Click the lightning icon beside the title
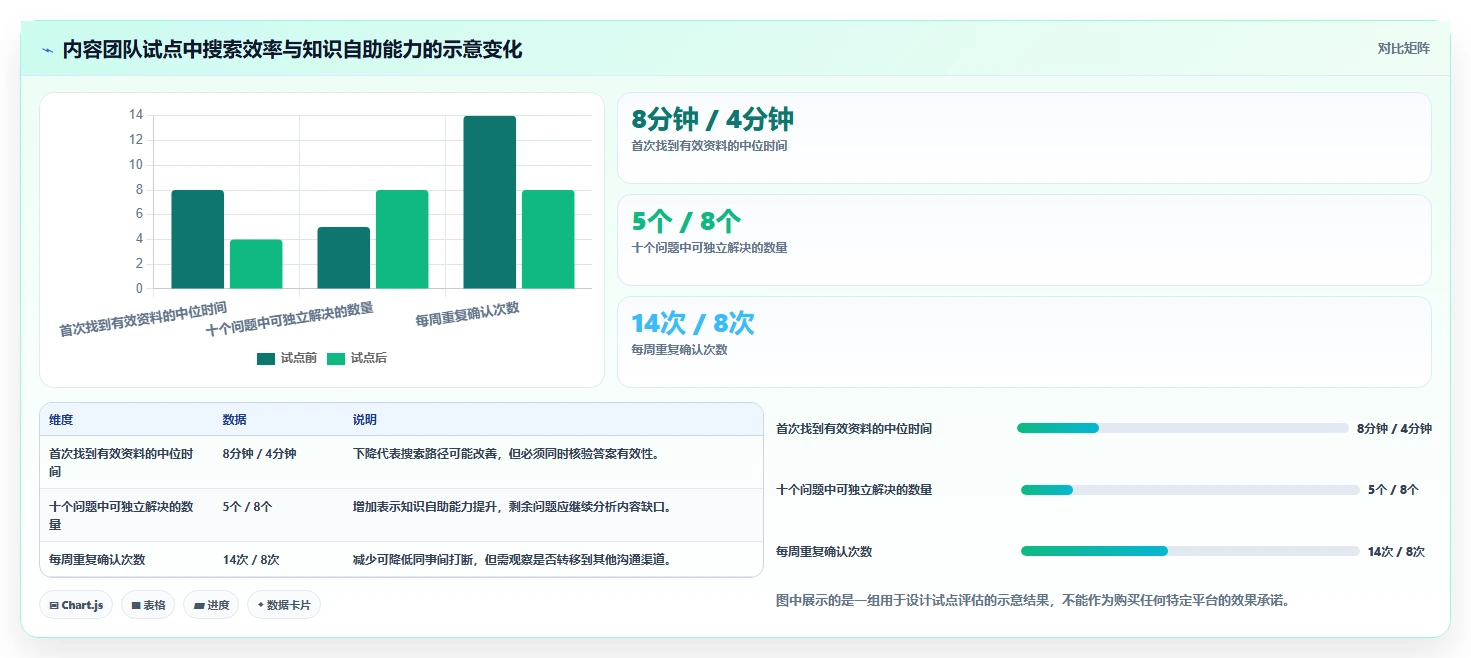Viewport: 1471px width, 658px height. (47, 49)
